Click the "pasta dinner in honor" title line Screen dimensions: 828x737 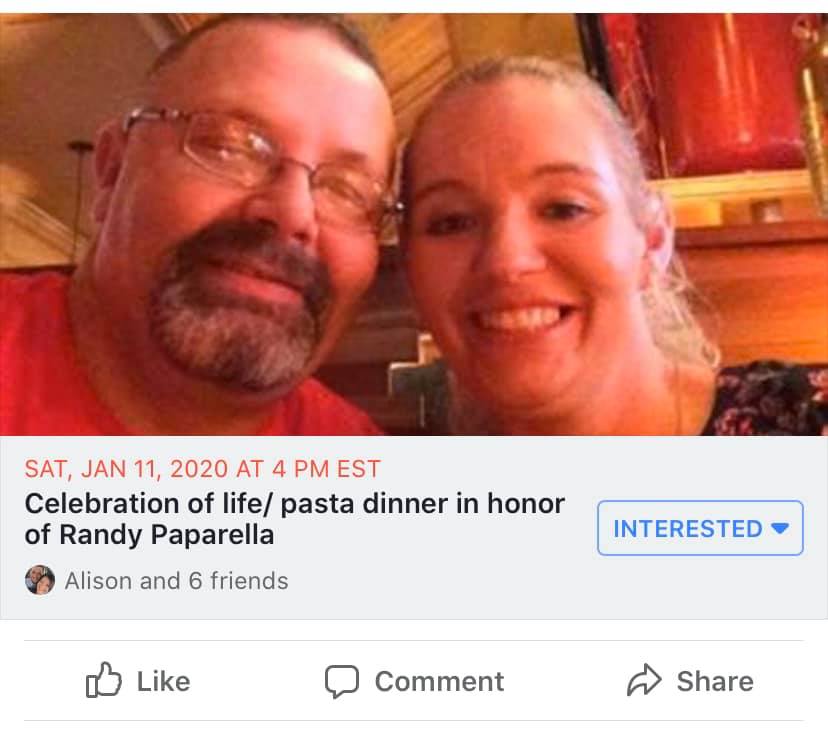pyautogui.click(x=422, y=504)
